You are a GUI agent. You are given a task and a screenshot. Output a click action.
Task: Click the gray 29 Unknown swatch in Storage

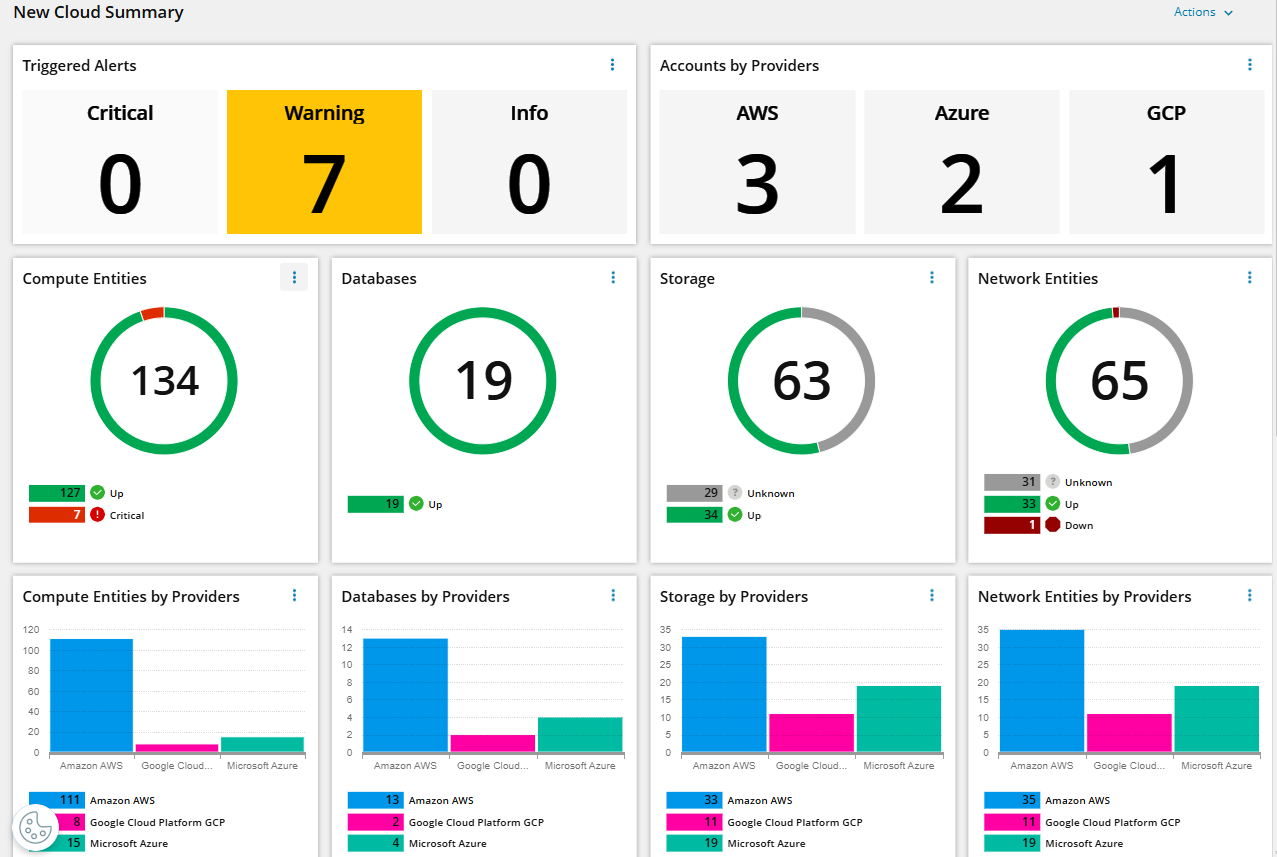[695, 493]
